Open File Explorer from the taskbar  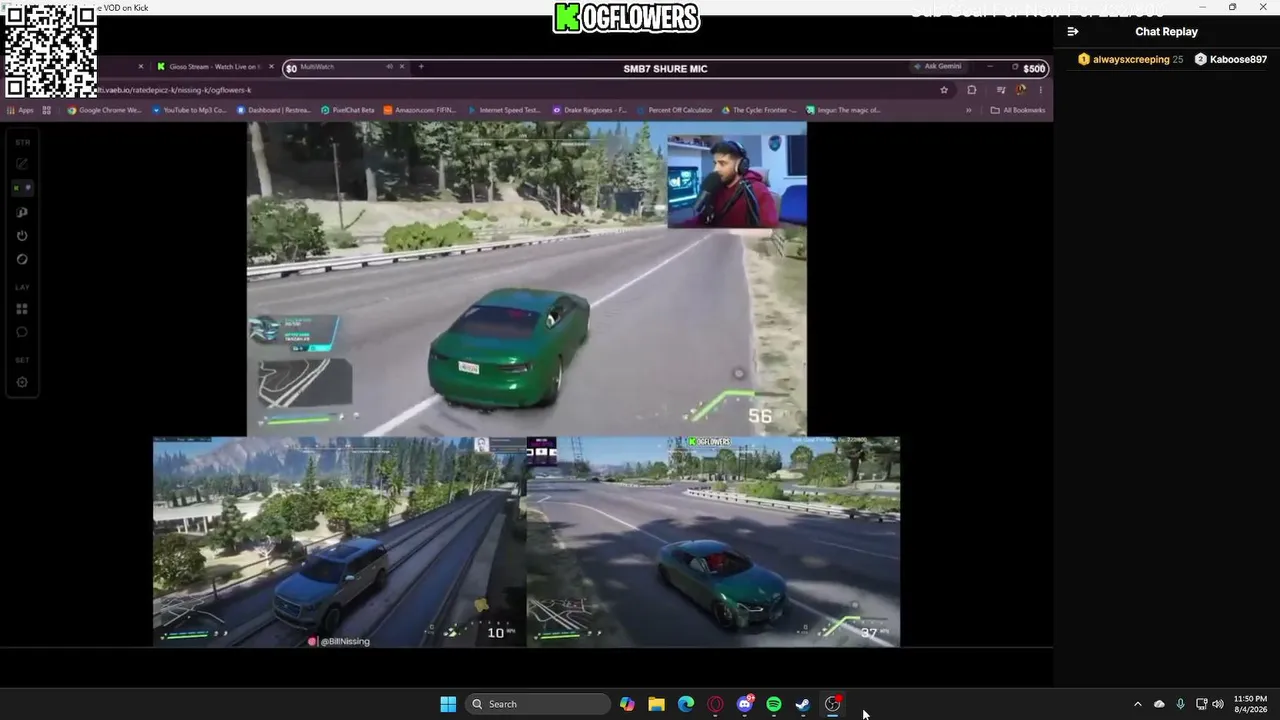point(656,704)
